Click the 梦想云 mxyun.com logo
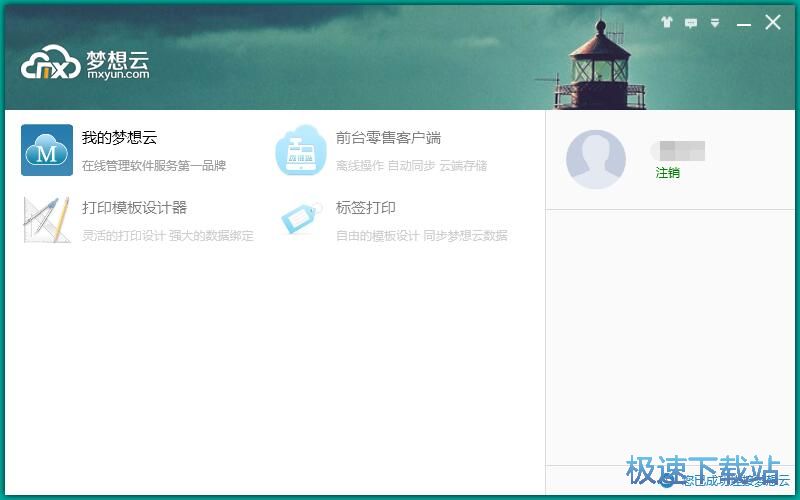This screenshot has width=800, height=500. [x=85, y=63]
